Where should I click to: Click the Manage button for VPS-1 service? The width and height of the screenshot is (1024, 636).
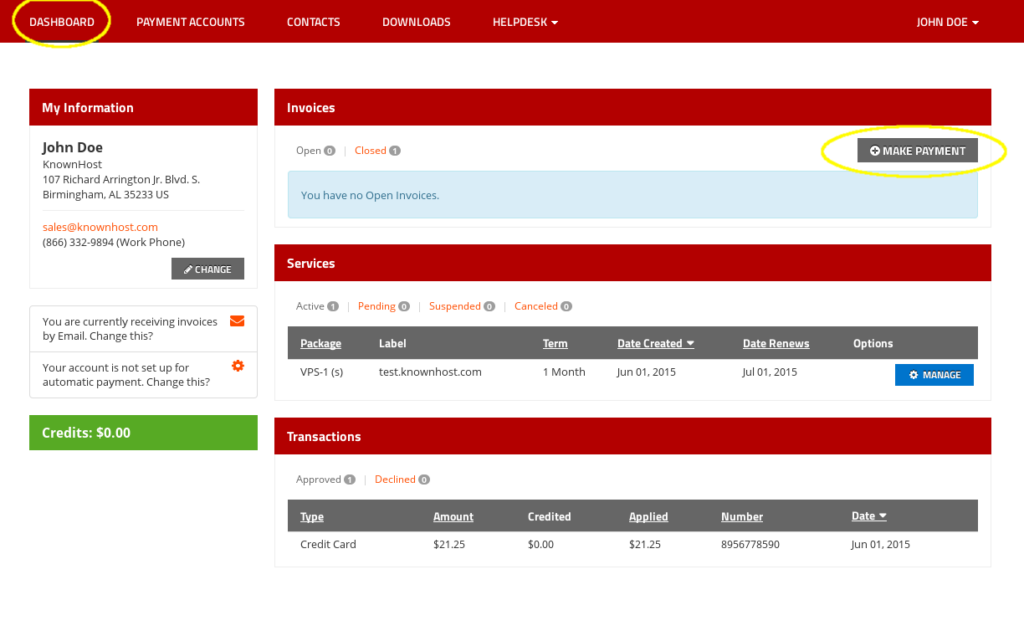[x=934, y=375]
